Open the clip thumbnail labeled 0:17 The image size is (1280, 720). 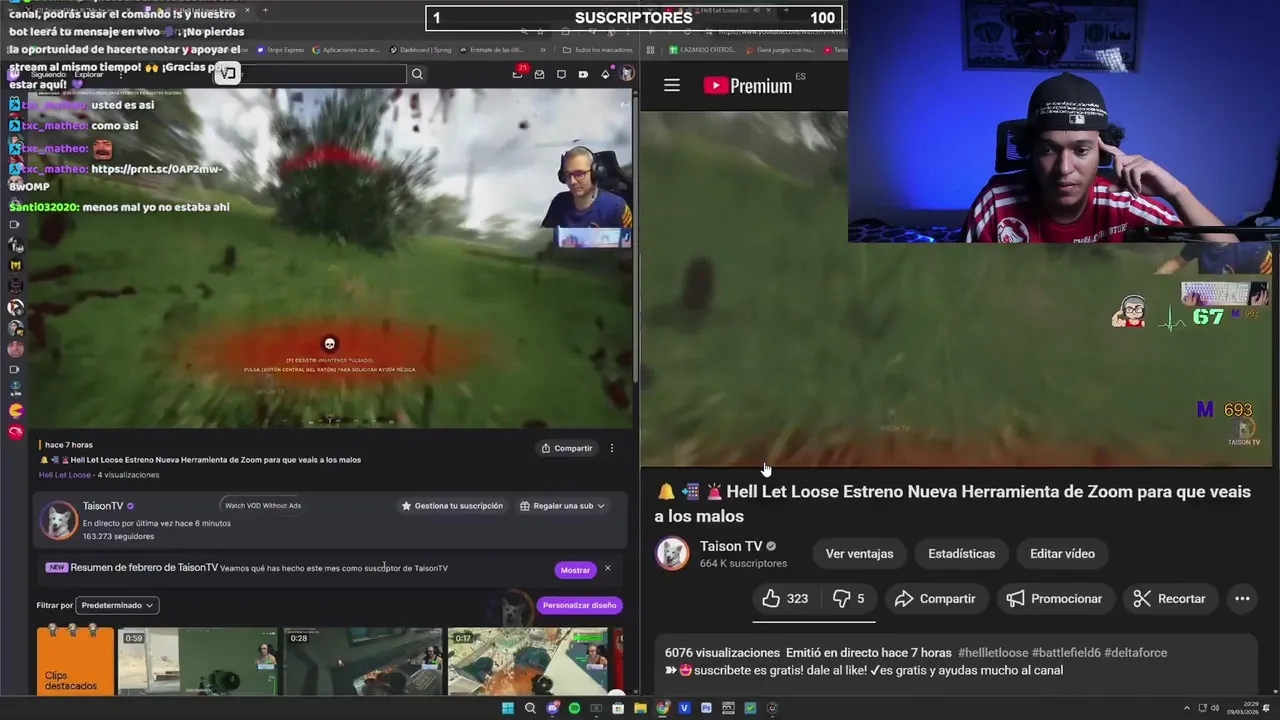(x=527, y=660)
